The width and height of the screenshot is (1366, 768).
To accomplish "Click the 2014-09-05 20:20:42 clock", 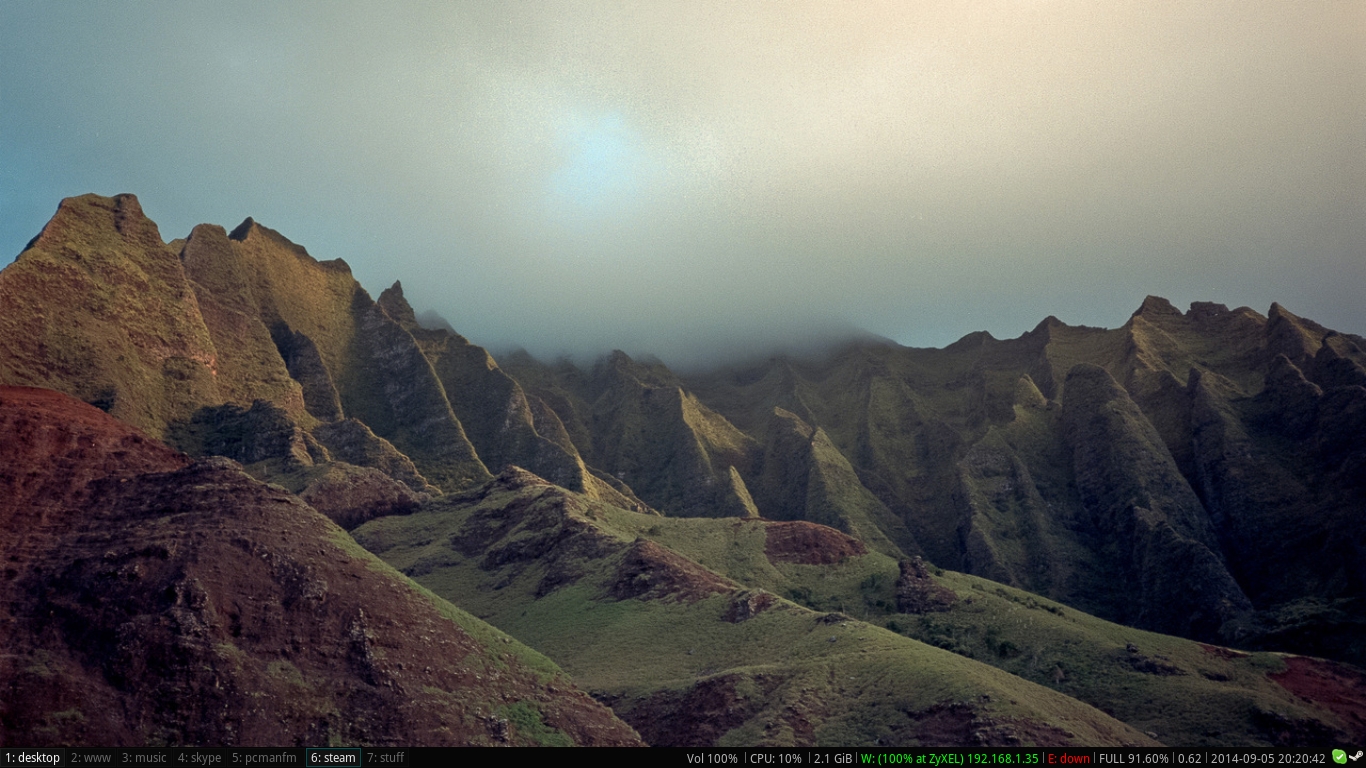I will [x=1268, y=758].
